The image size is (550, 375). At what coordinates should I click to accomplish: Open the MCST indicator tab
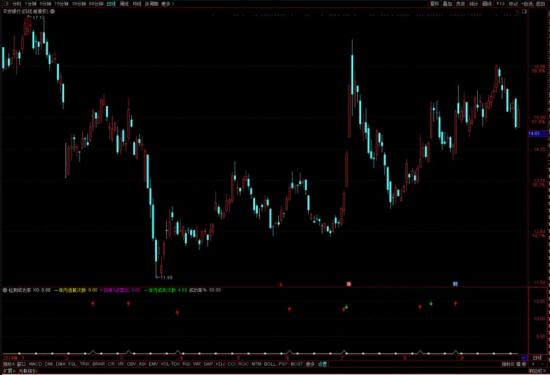pyautogui.click(x=297, y=364)
